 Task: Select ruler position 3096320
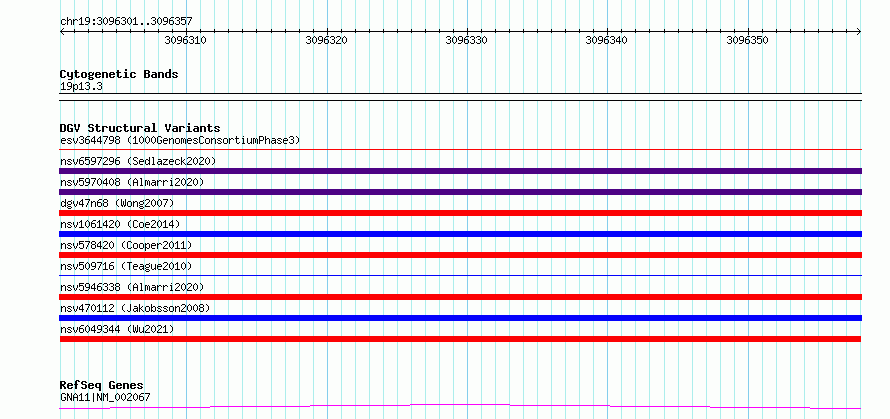[326, 40]
